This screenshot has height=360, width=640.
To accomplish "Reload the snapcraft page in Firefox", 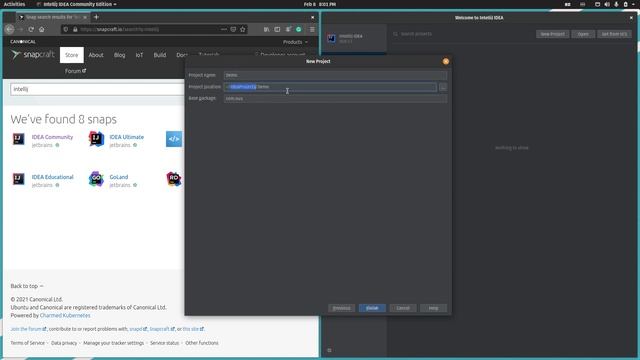I will [31, 29].
